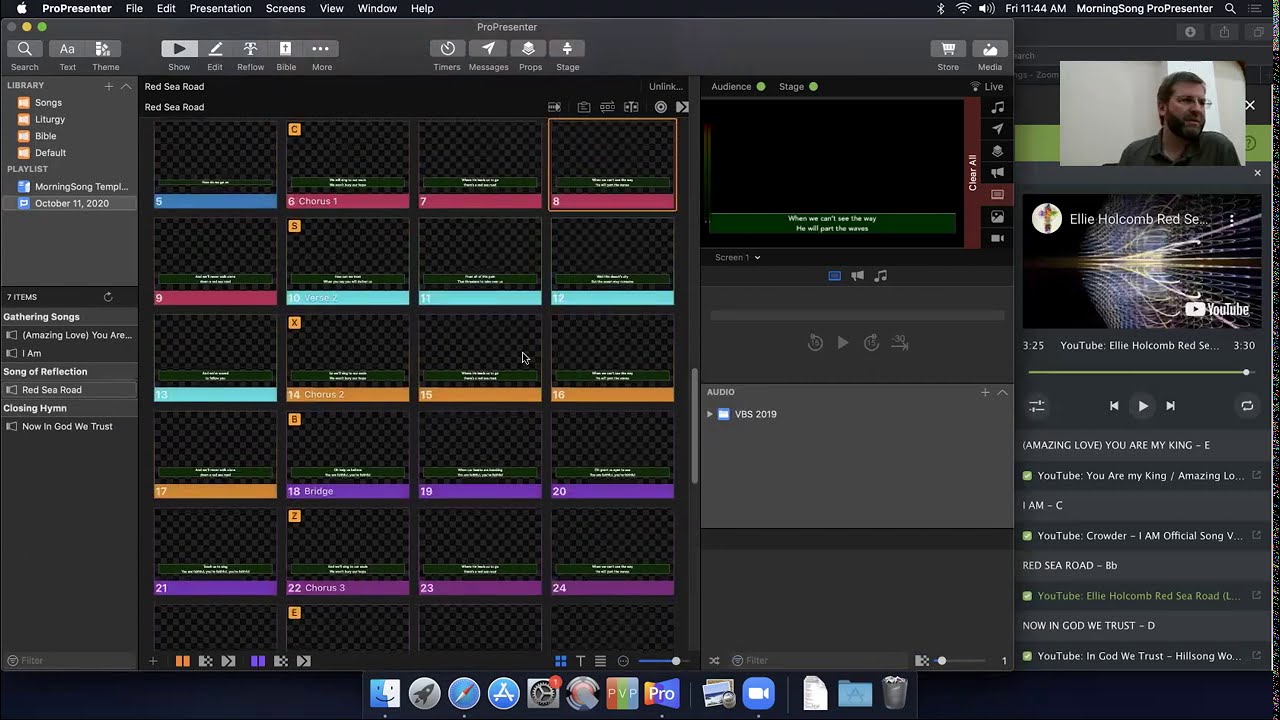1280x720 pixels.
Task: Trigger slide 6 Chorus 1
Action: click(348, 165)
